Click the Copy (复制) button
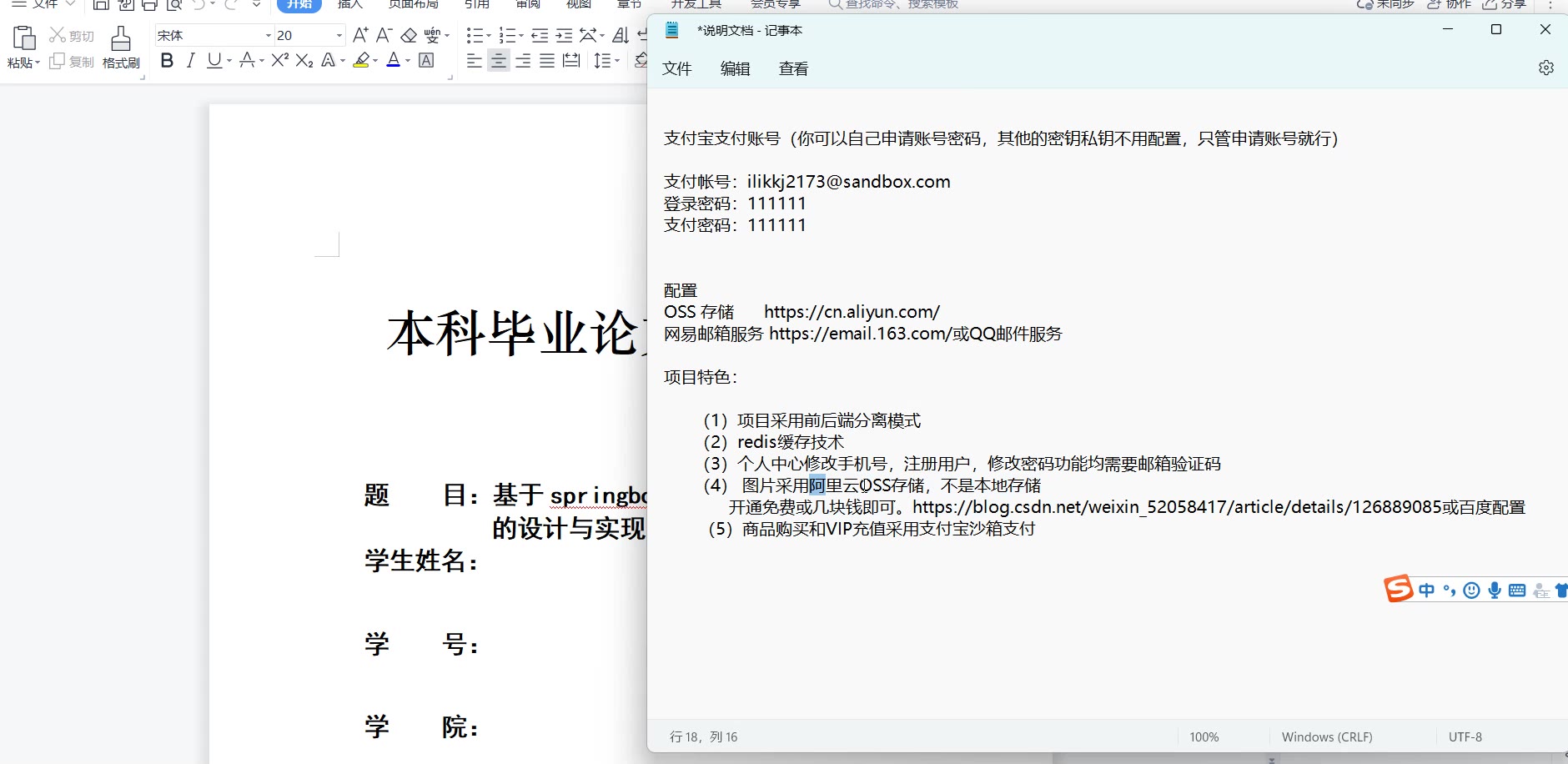The image size is (1568, 764). (72, 62)
